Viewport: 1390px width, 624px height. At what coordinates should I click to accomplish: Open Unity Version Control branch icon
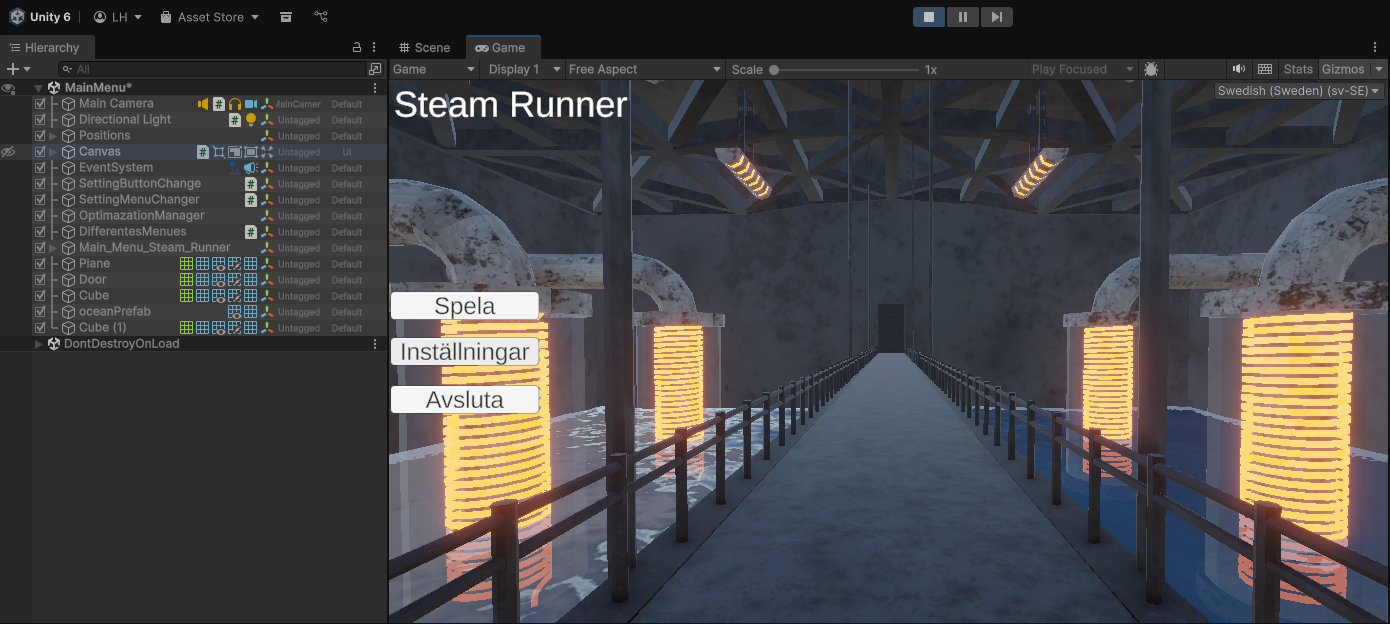[320, 17]
